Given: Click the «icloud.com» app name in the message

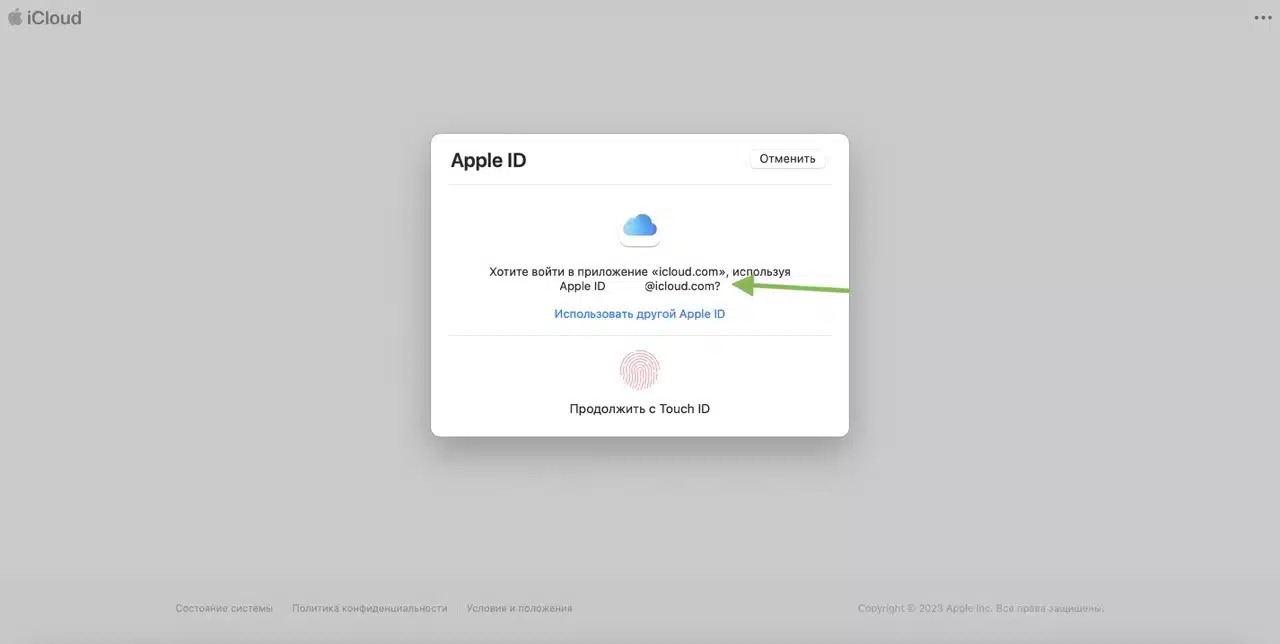Looking at the screenshot, I should coord(689,272).
